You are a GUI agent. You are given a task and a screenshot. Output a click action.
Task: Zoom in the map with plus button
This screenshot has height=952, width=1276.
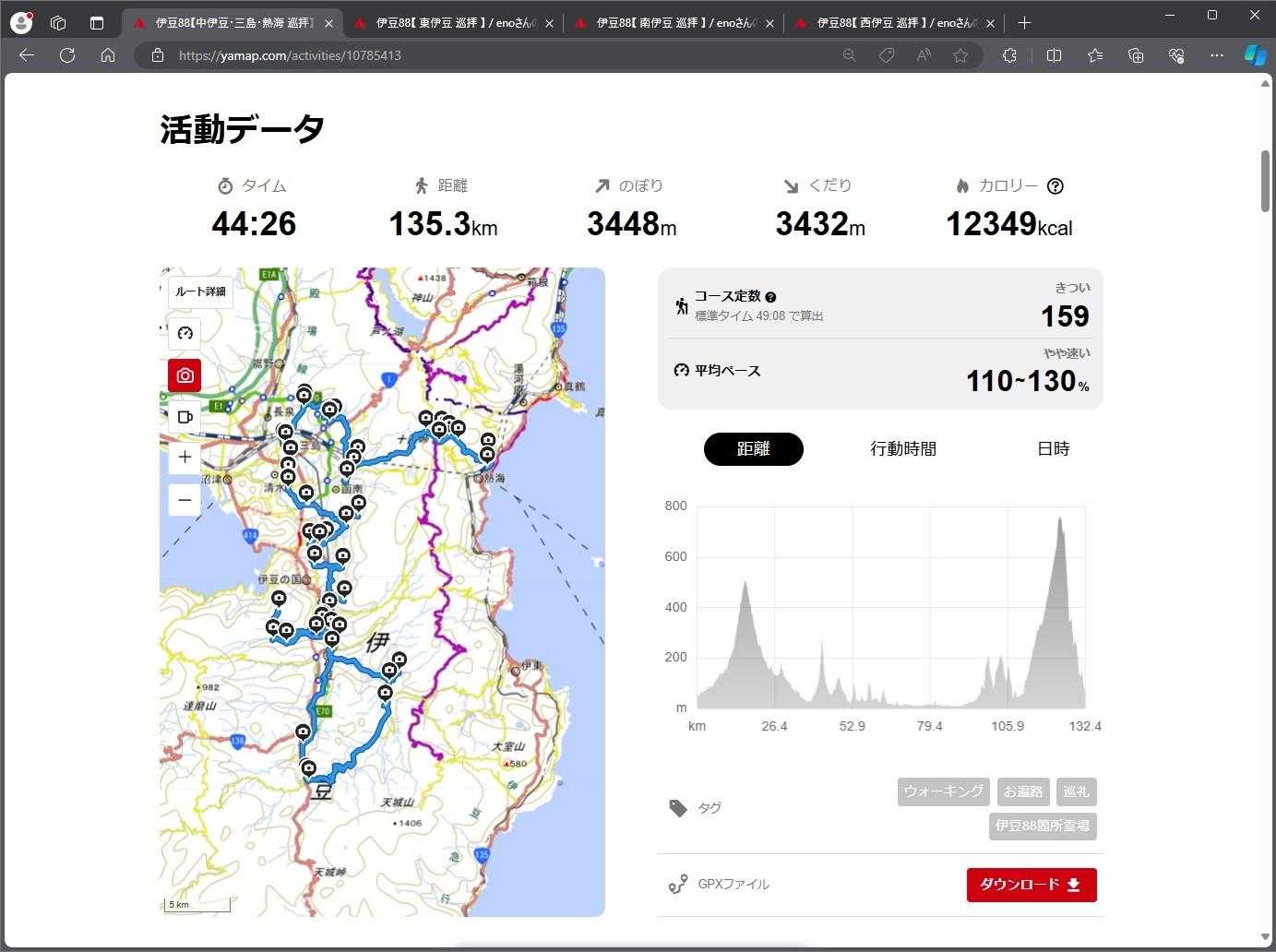(x=185, y=458)
